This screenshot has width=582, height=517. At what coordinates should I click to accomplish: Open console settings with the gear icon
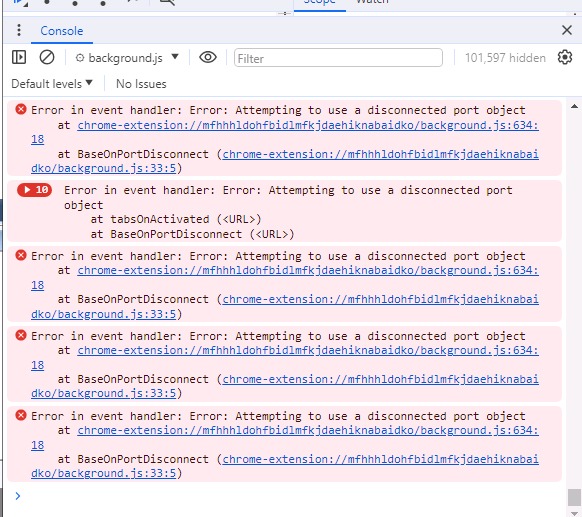565,58
